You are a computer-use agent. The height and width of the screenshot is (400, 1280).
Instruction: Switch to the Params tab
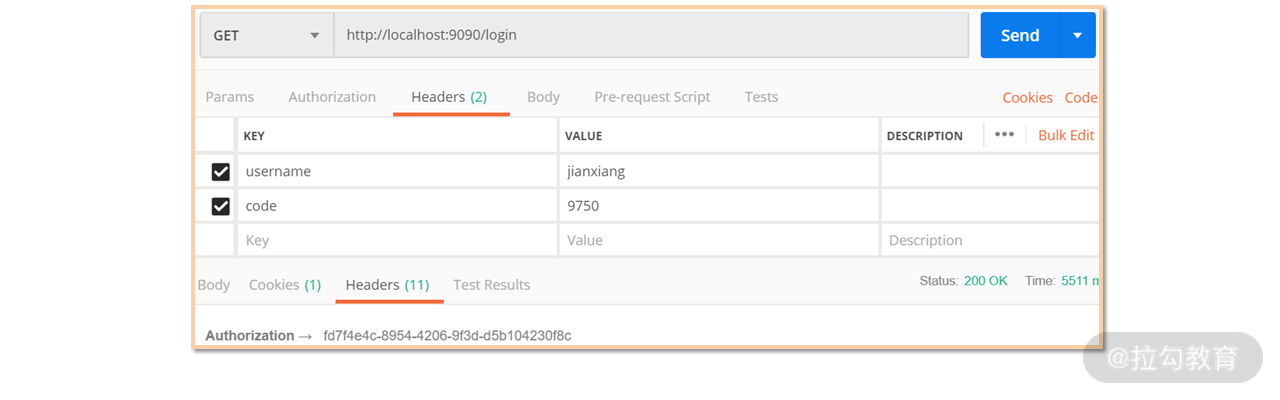click(229, 97)
